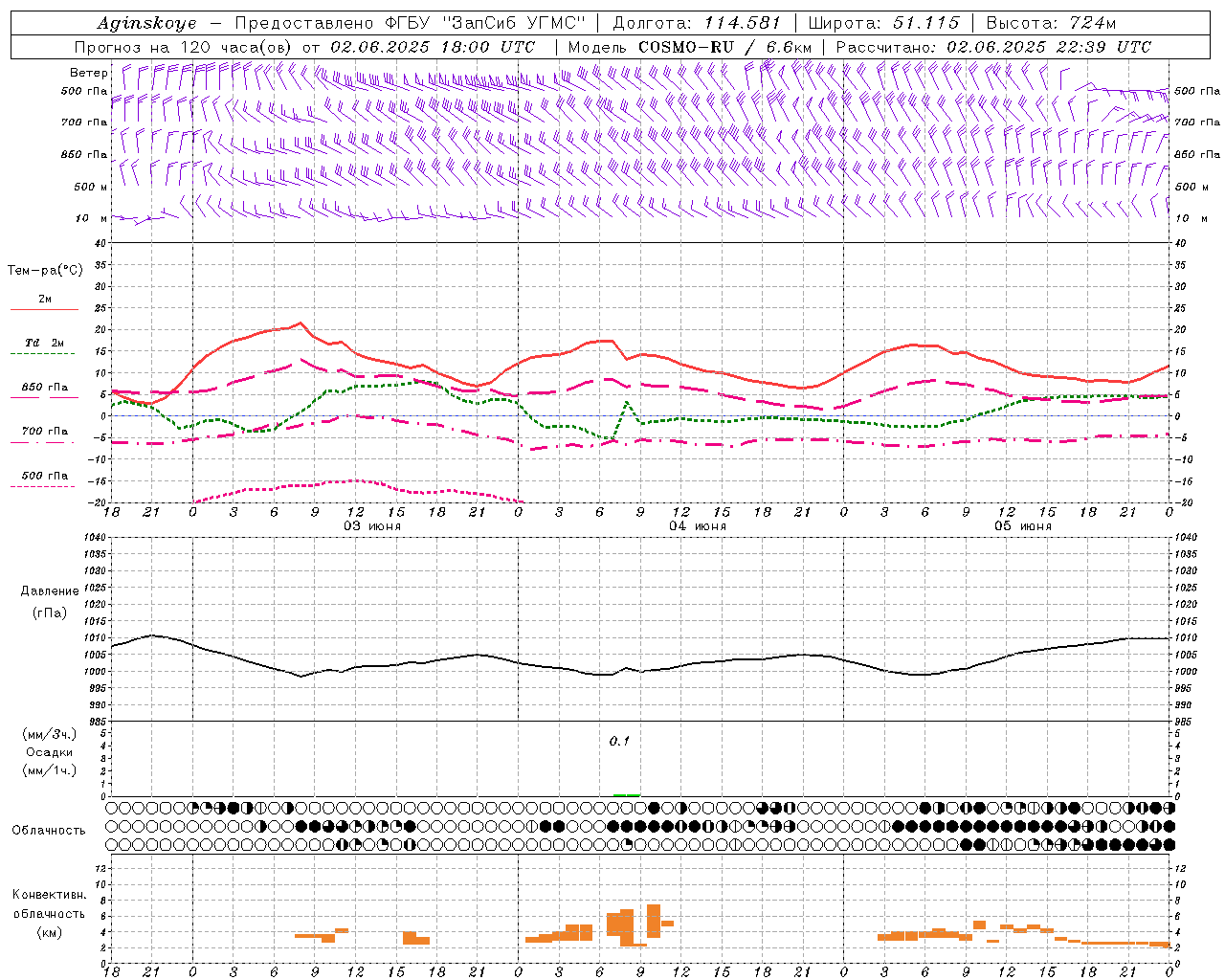Click the 'Осадки' precipitation label
This screenshot has height=980, width=1225.
(x=50, y=752)
